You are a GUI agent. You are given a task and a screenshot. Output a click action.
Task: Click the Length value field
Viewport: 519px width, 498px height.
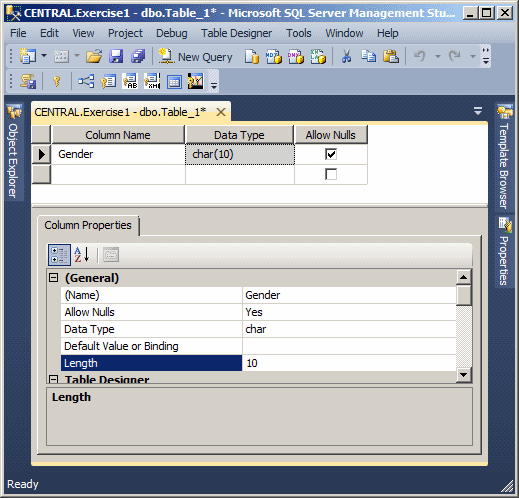click(x=349, y=363)
